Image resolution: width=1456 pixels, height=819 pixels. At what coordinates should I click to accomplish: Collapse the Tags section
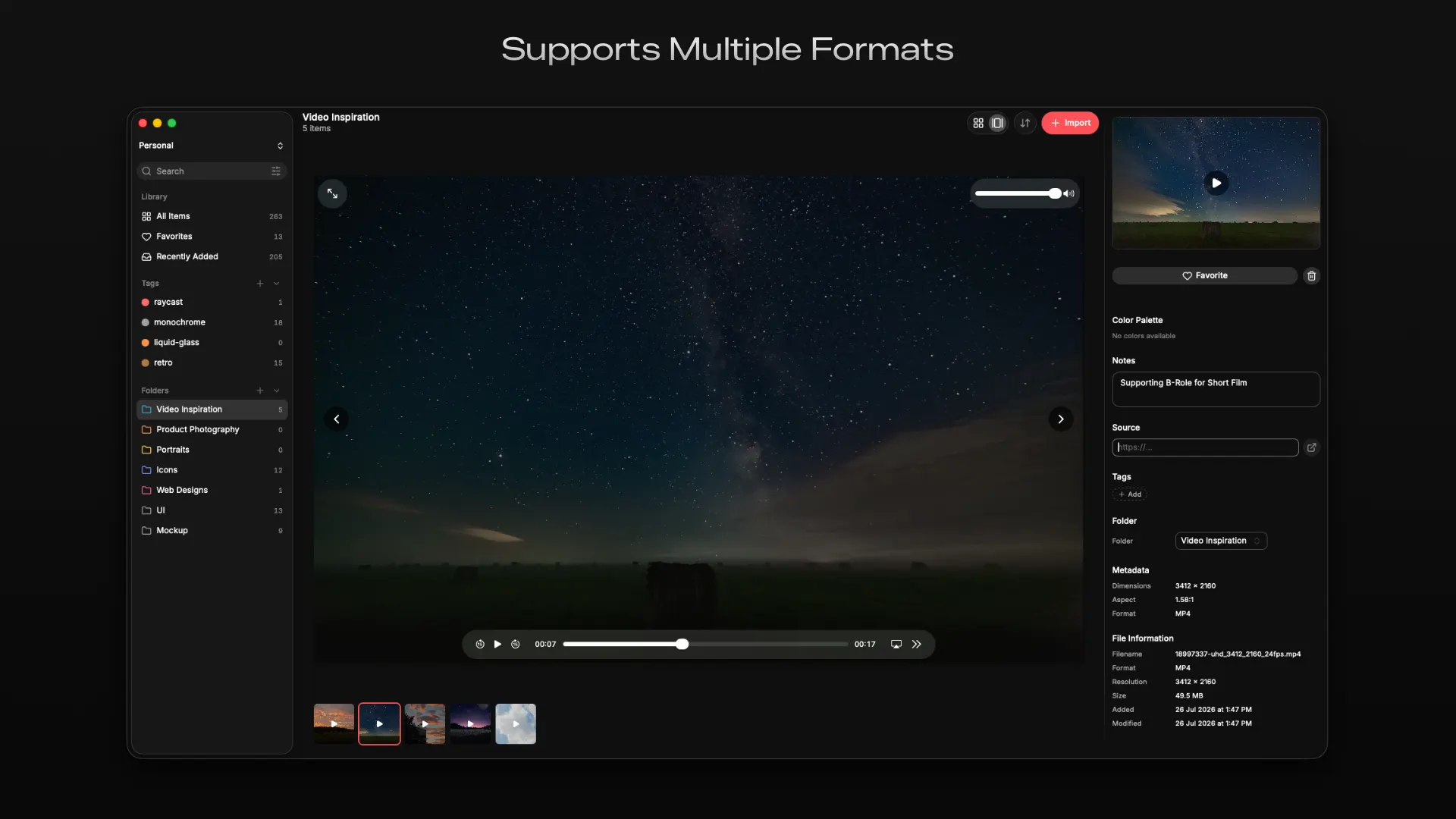(x=277, y=284)
